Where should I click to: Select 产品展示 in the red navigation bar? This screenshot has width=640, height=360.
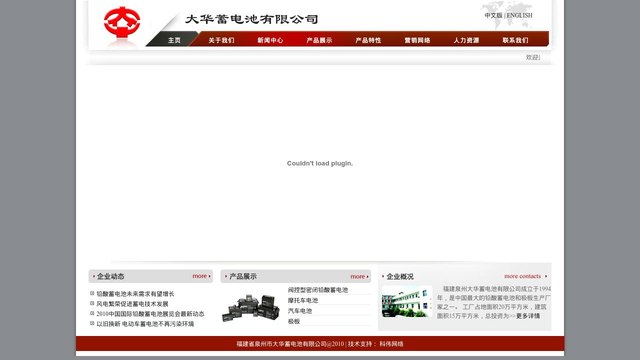[319, 40]
